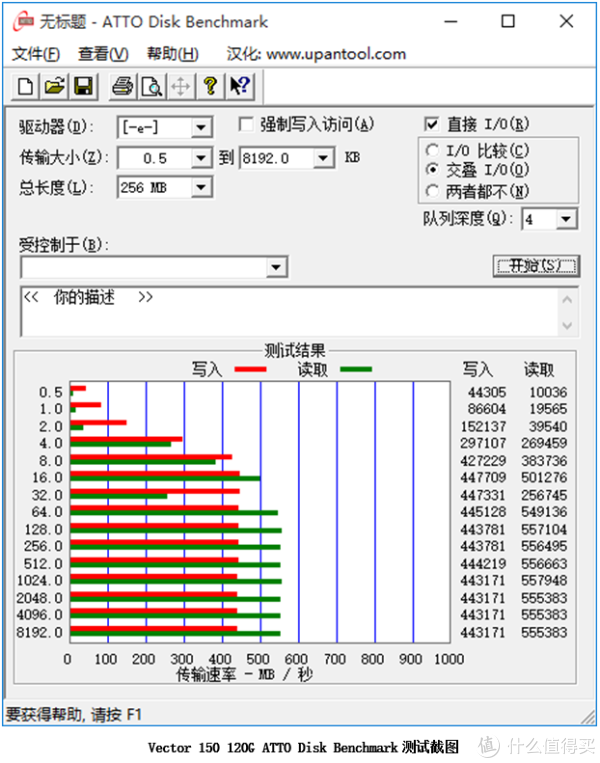Click the New document toolbar icon
Image resolution: width=600 pixels, height=763 pixels.
coord(26,87)
